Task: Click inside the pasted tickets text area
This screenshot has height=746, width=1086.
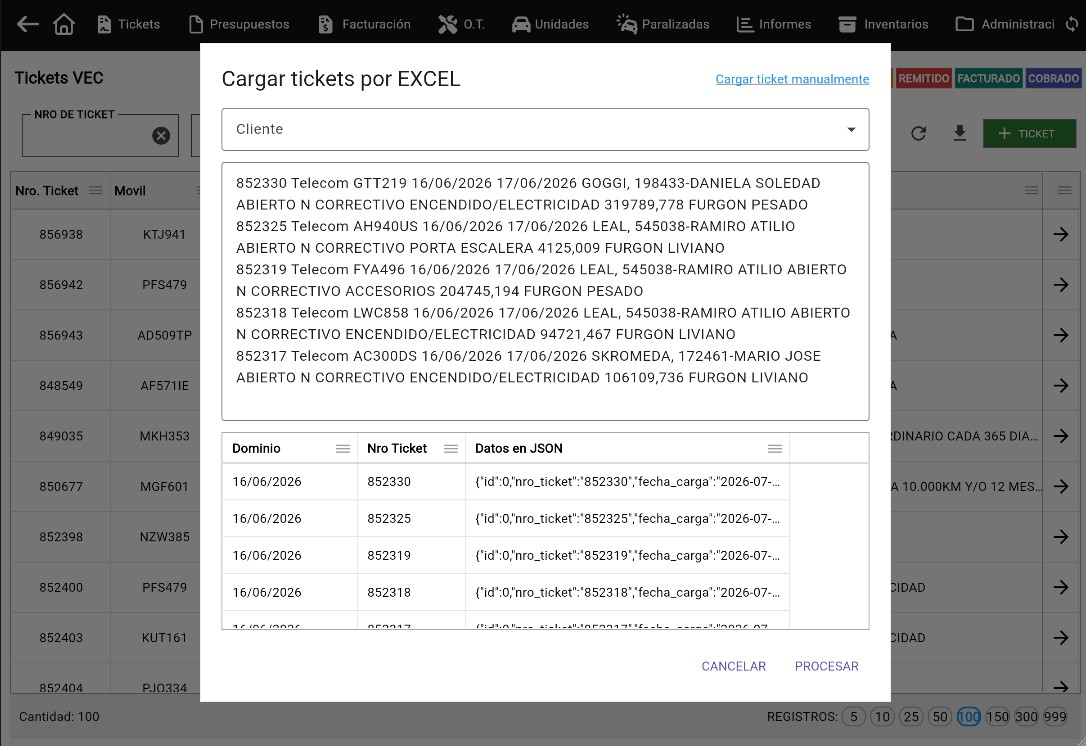Action: [545, 291]
